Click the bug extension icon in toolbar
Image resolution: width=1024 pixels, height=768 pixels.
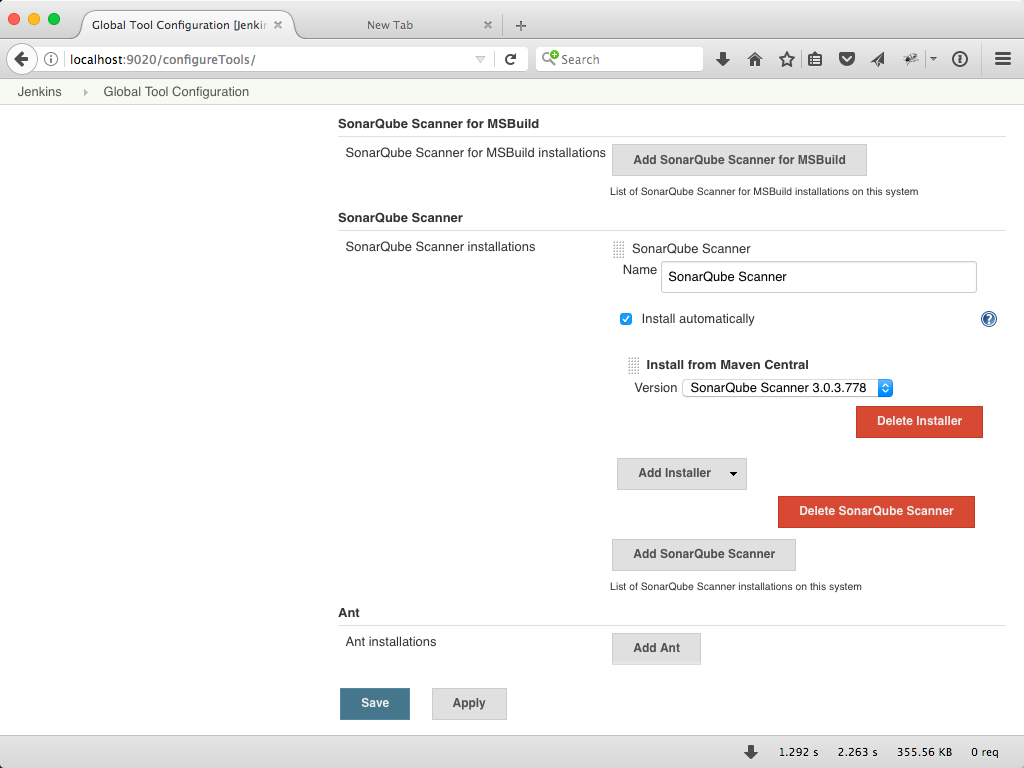click(910, 59)
